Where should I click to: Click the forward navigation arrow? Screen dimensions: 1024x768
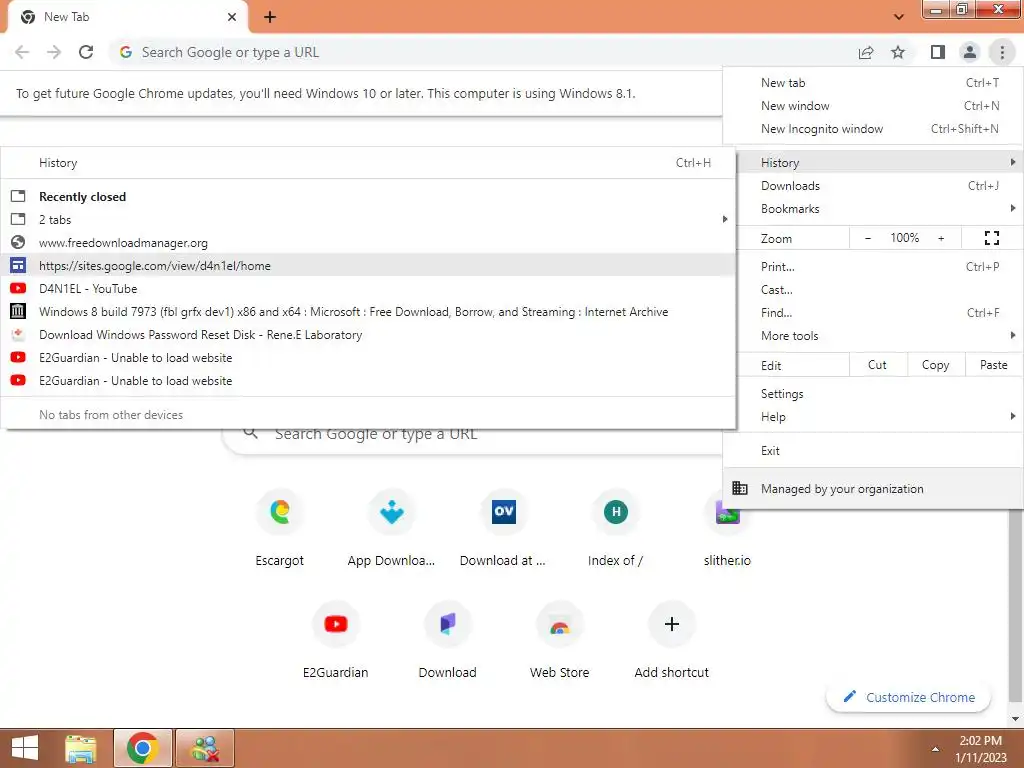54,52
